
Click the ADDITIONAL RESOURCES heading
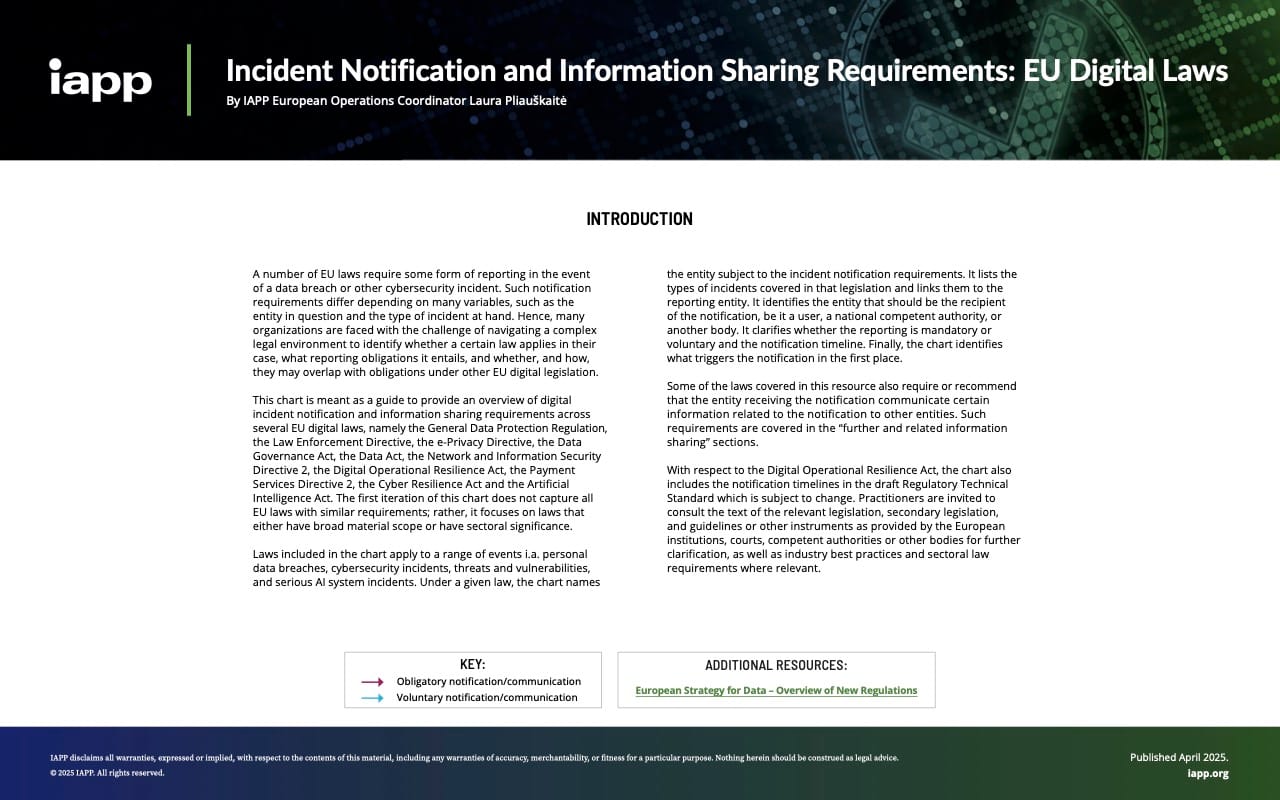coord(776,664)
